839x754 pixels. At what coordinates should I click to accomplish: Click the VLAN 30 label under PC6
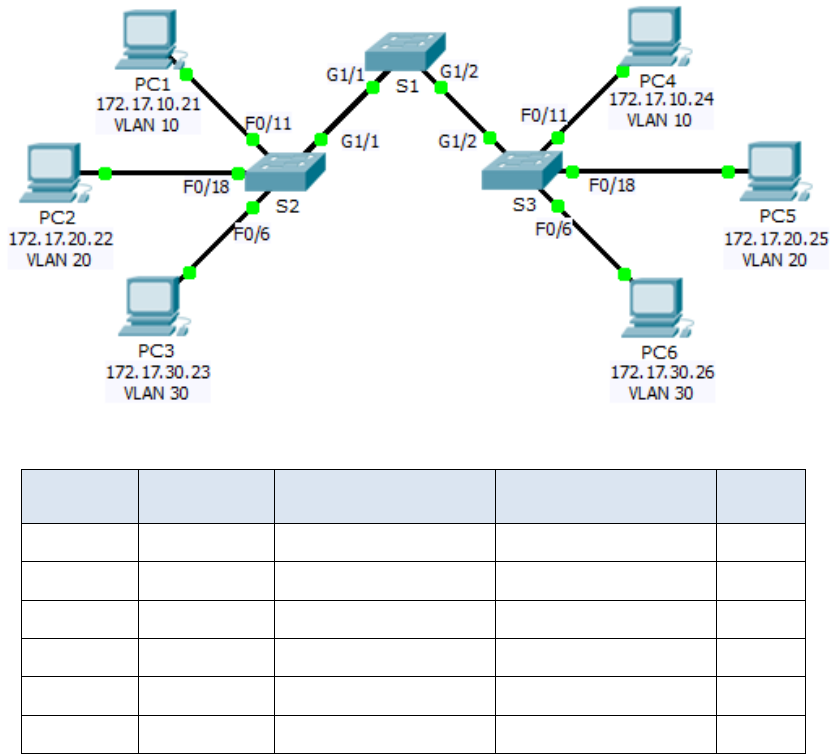point(661,391)
